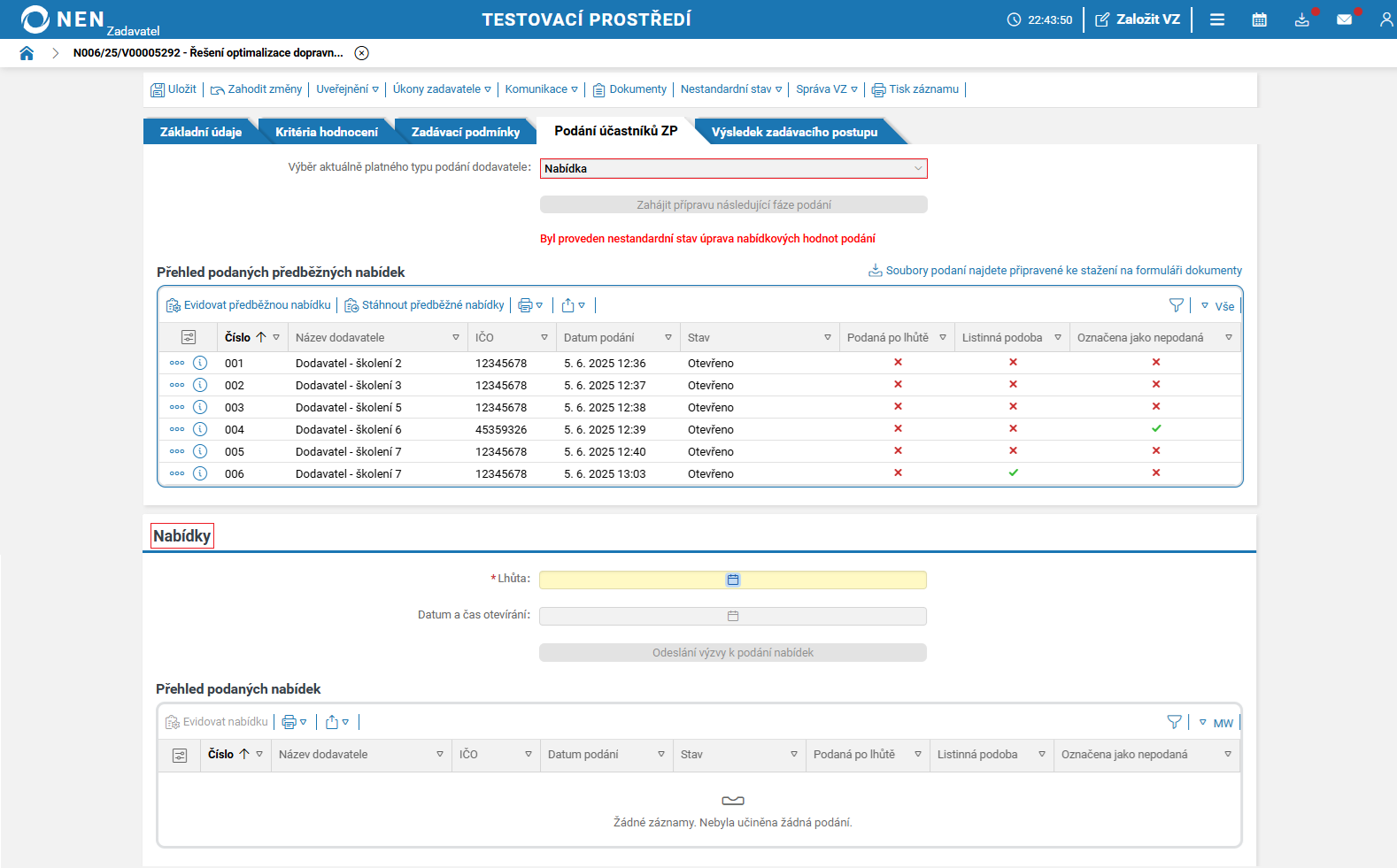Go to the home page icon
1397x868 pixels.
point(27,53)
